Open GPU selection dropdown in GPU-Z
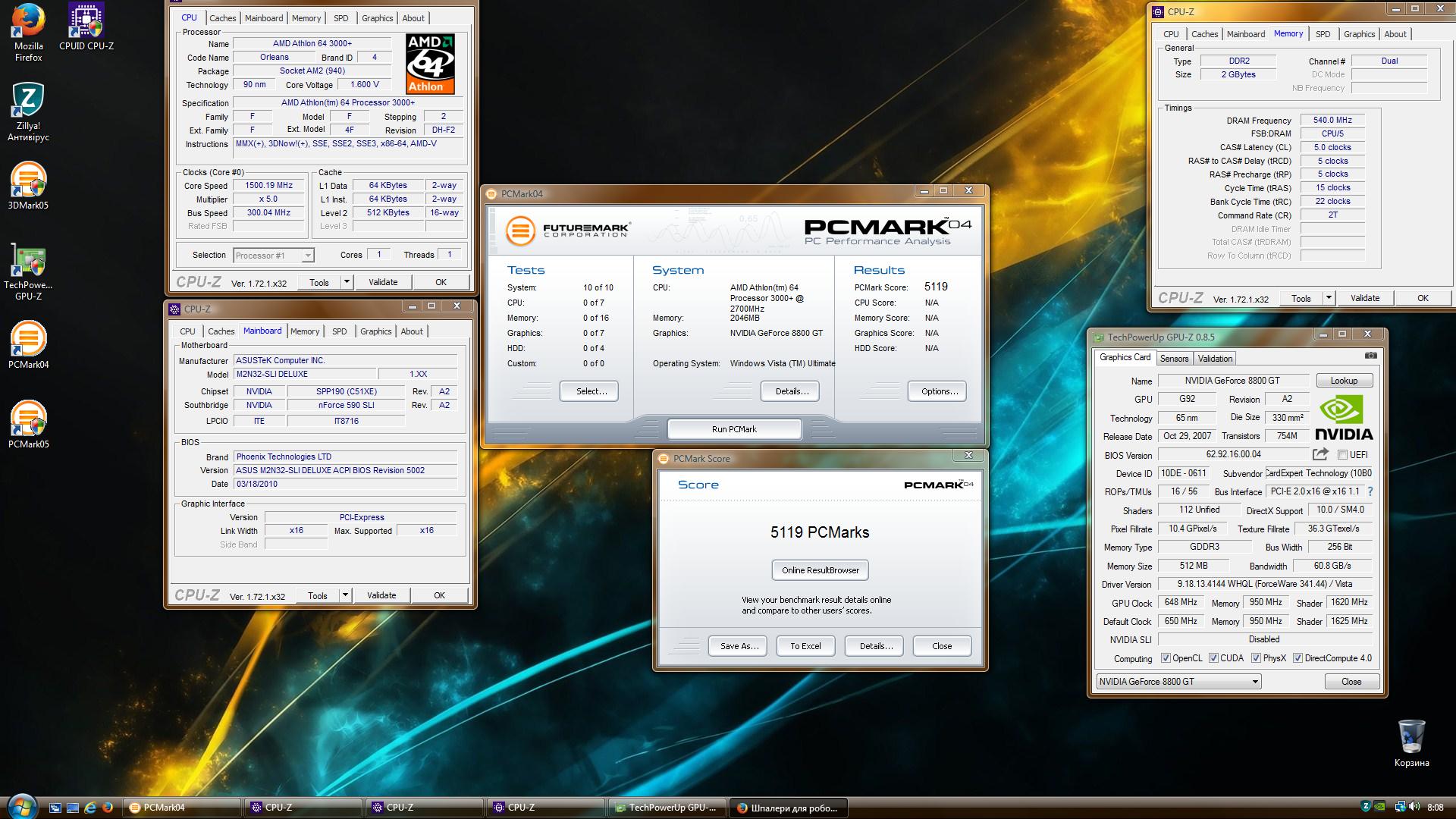The height and width of the screenshot is (819, 1456). tap(1179, 682)
